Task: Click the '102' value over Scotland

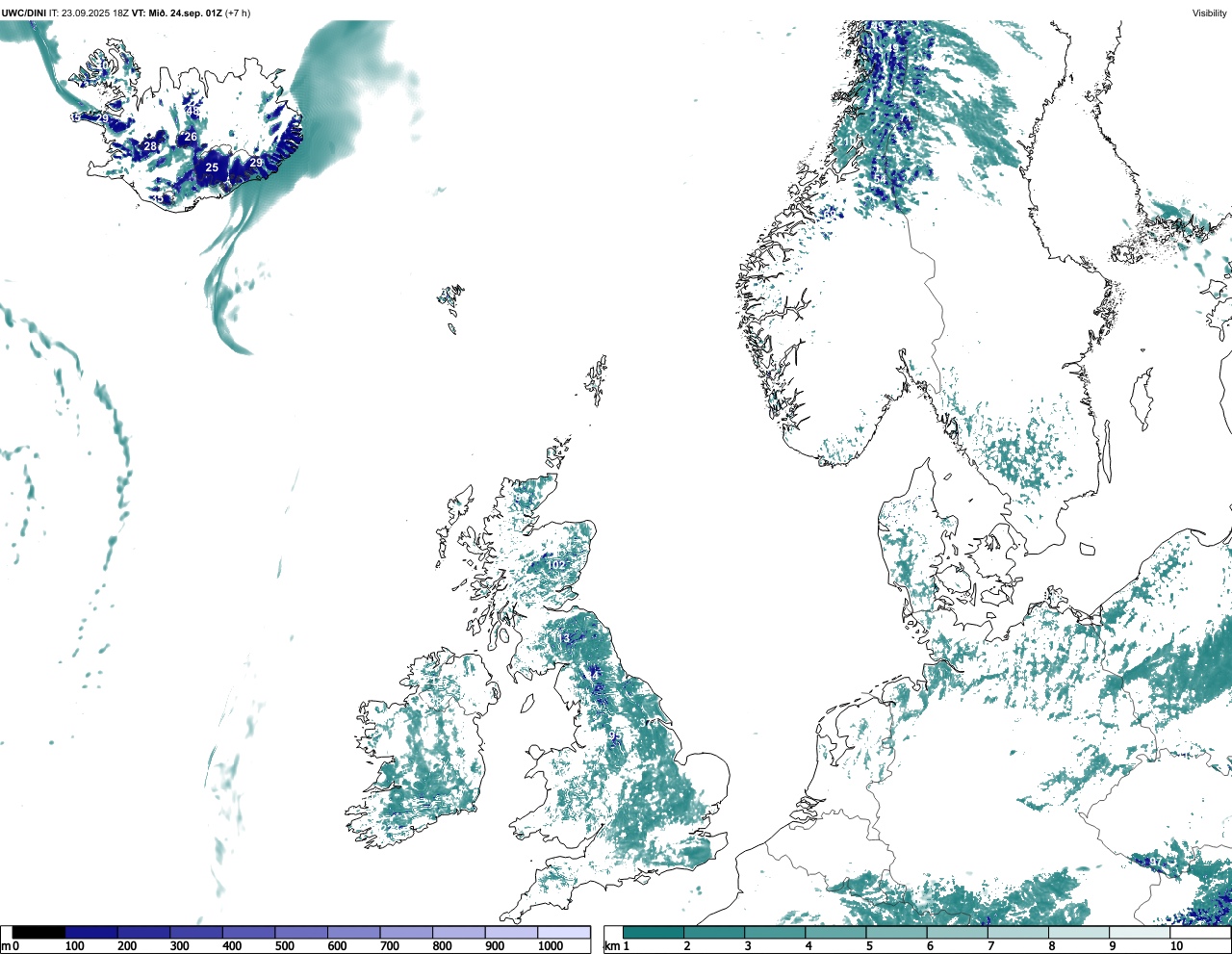Action: pyautogui.click(x=556, y=565)
